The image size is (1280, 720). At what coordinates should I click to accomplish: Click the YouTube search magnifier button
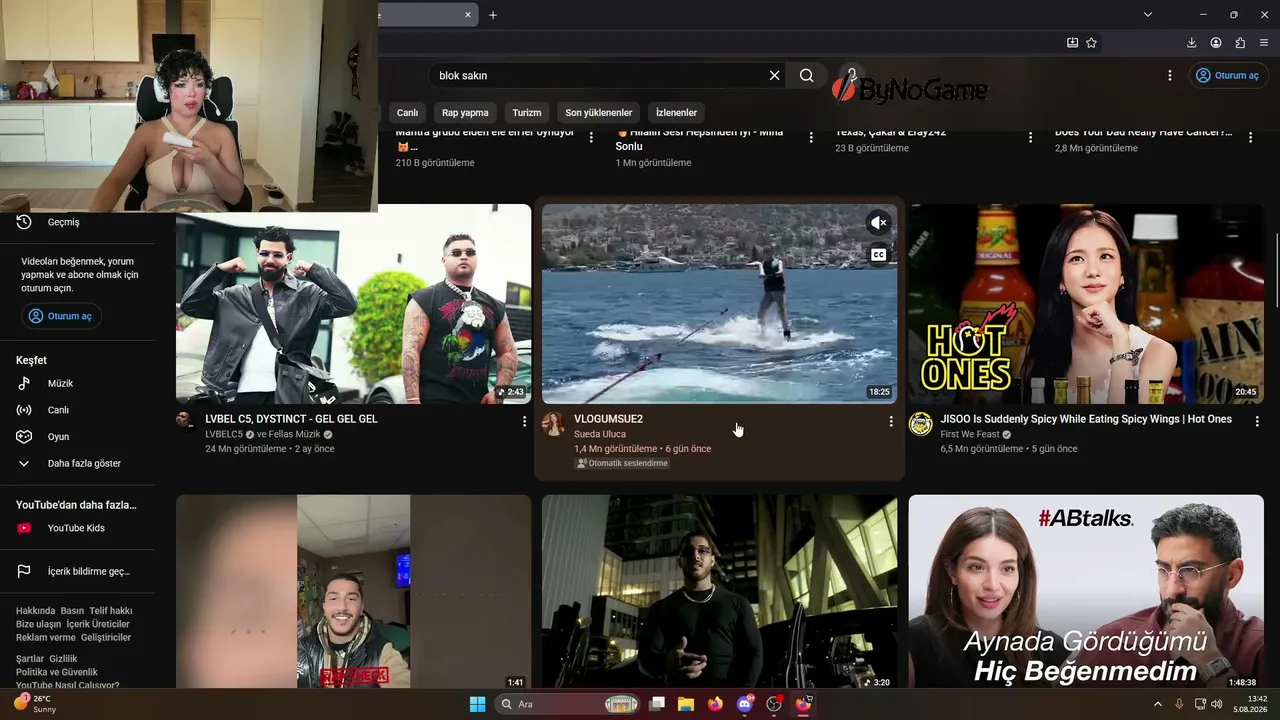[806, 75]
